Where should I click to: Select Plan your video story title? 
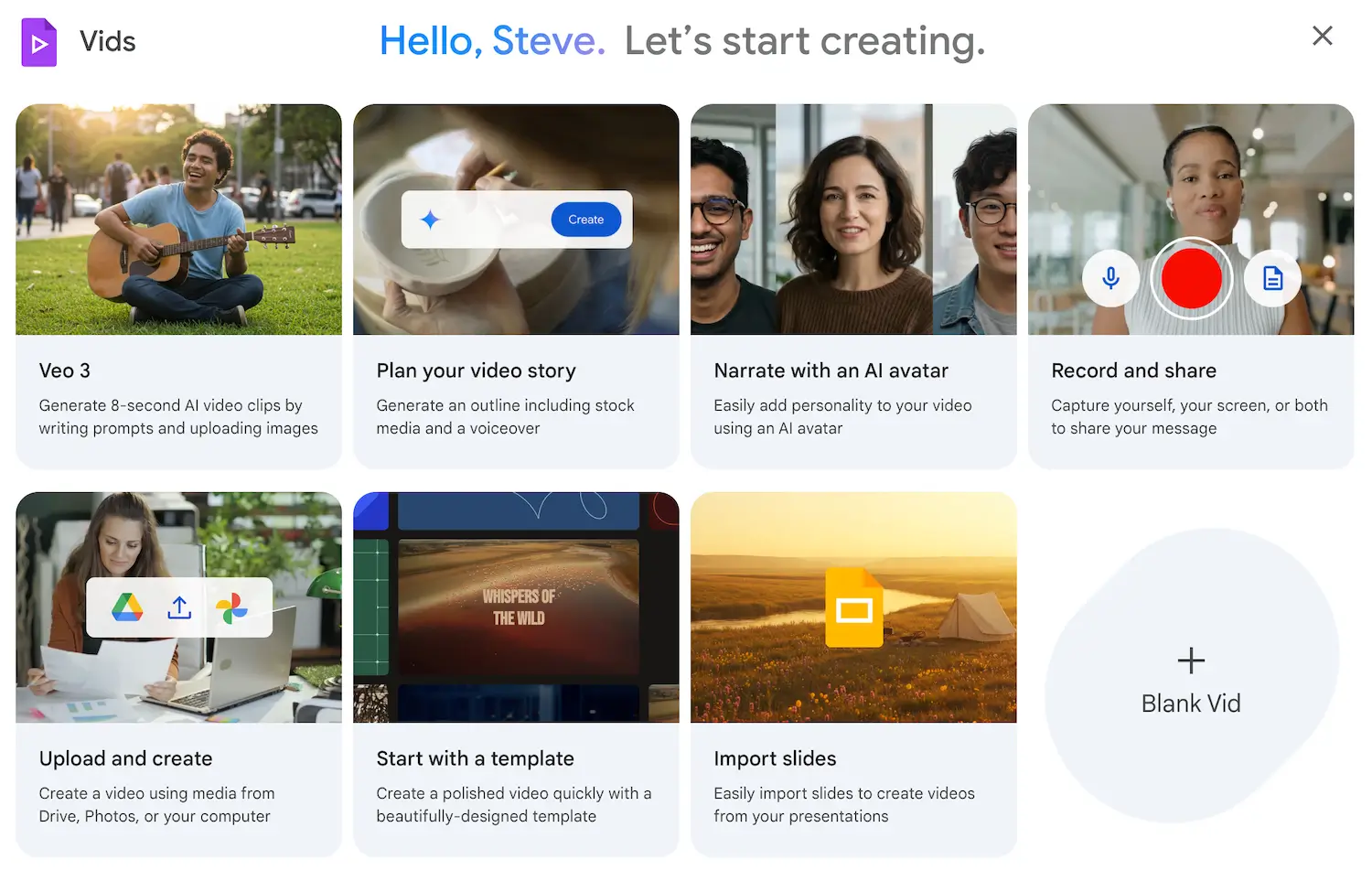(476, 371)
